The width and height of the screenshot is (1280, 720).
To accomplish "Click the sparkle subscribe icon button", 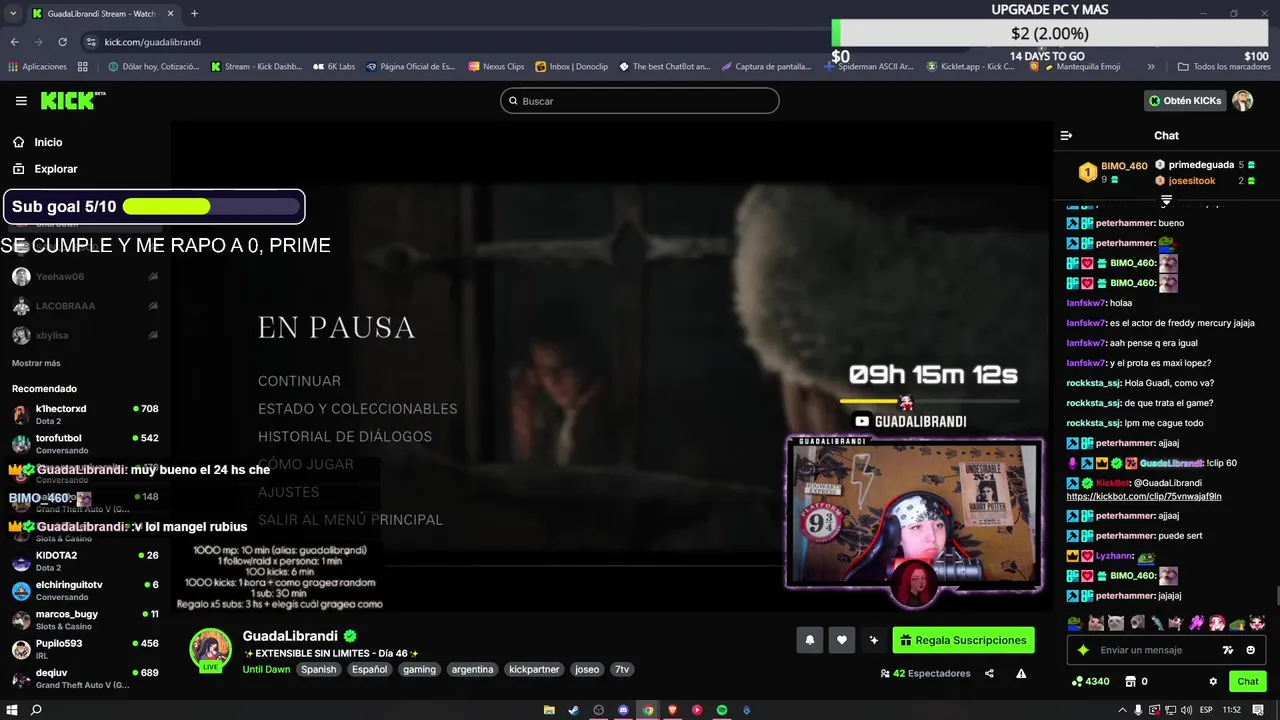I will tap(874, 640).
